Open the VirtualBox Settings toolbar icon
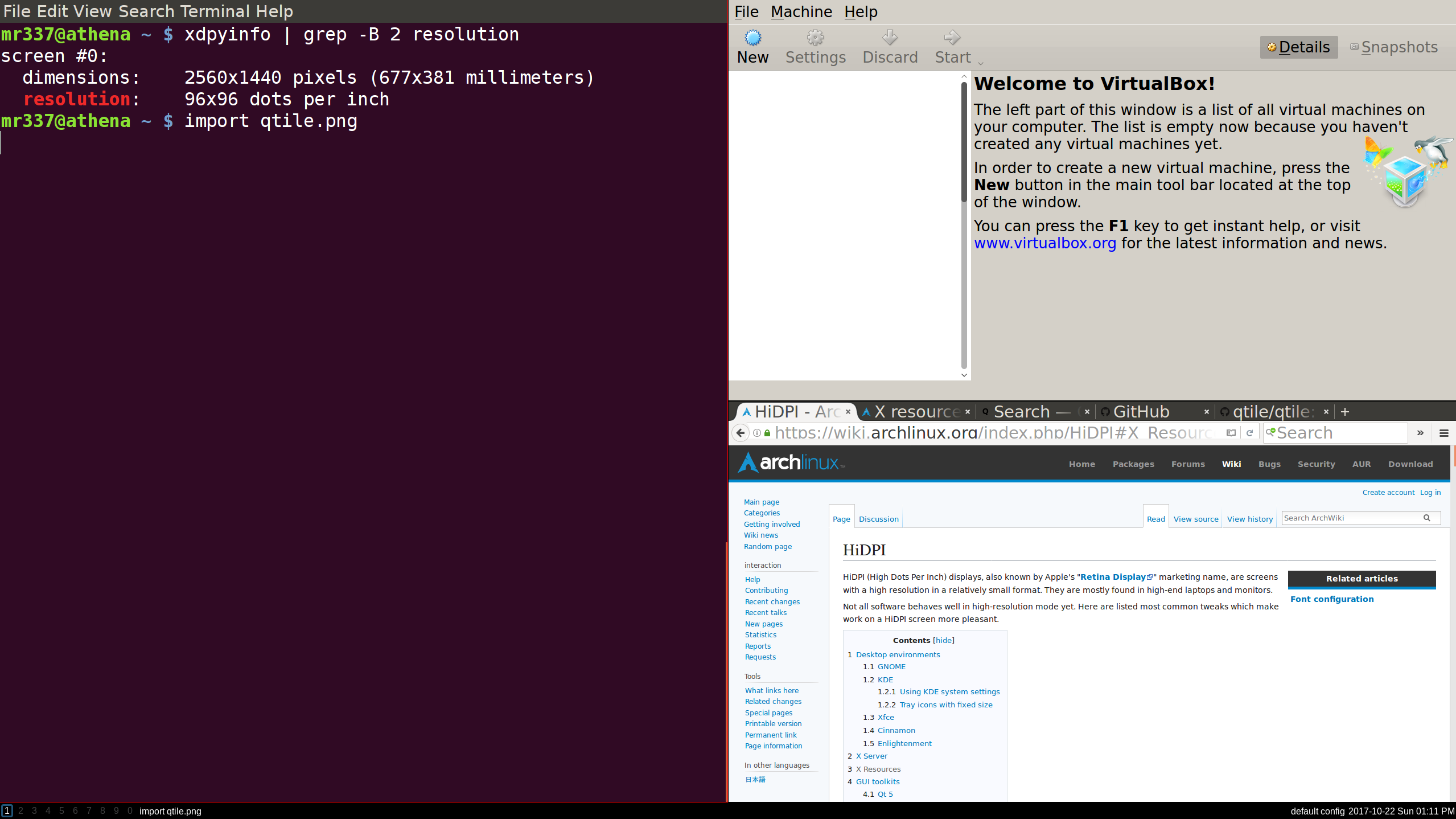The image size is (1456, 819). tap(815, 46)
